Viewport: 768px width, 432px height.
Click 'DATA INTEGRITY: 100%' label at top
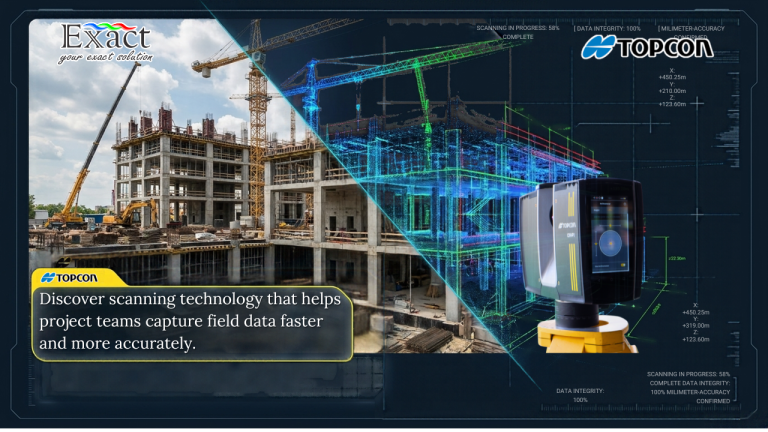[607, 28]
